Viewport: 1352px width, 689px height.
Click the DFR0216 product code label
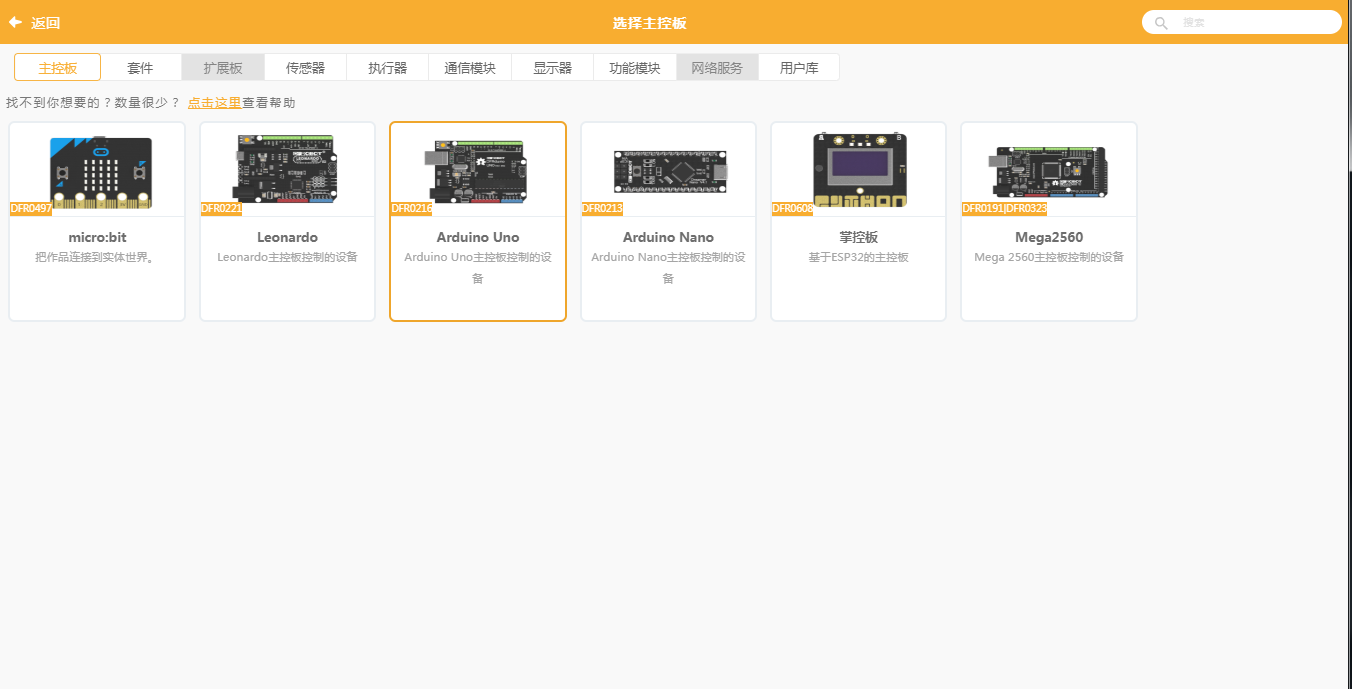(412, 209)
